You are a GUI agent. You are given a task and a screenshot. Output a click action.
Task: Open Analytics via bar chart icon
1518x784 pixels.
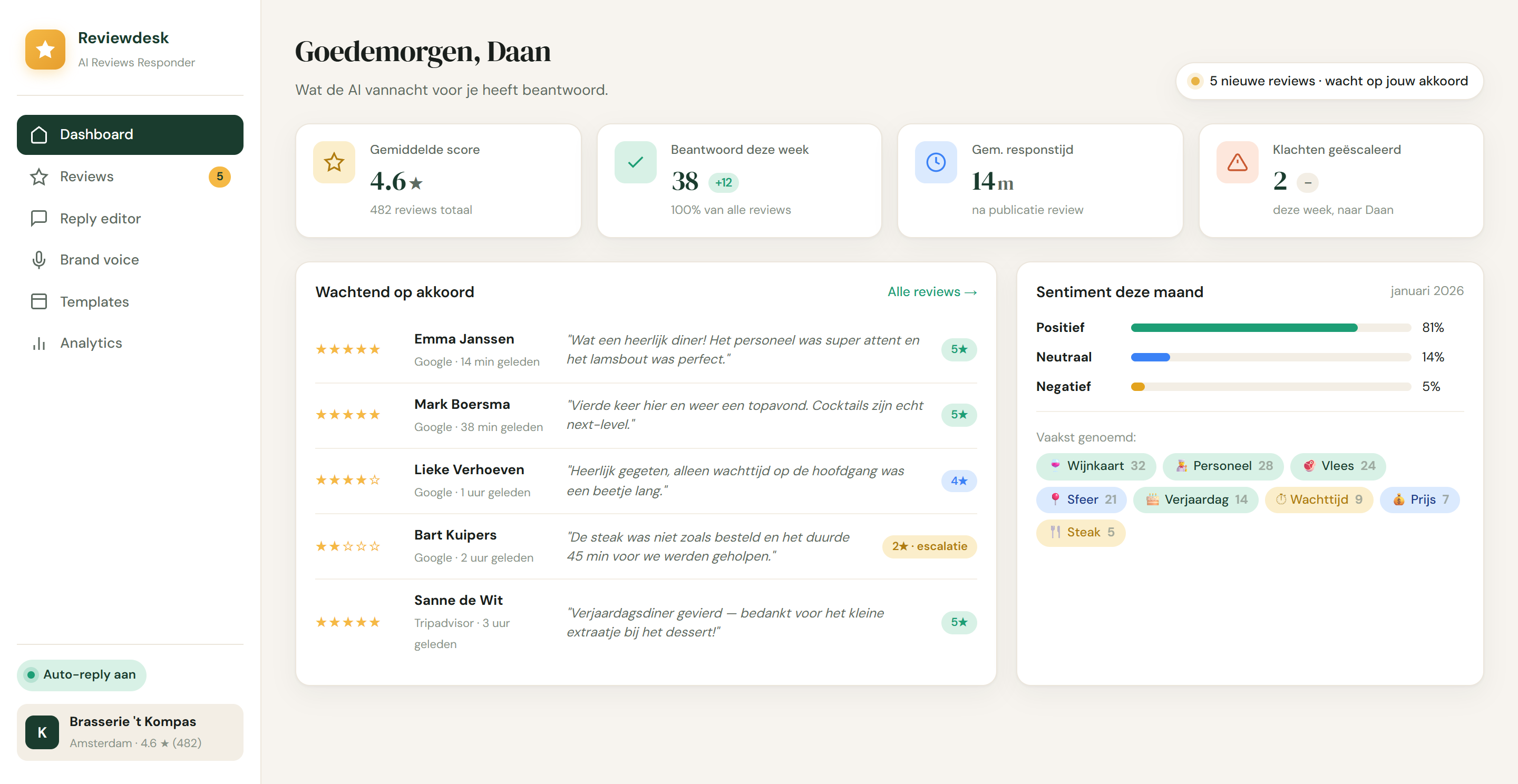coord(39,343)
